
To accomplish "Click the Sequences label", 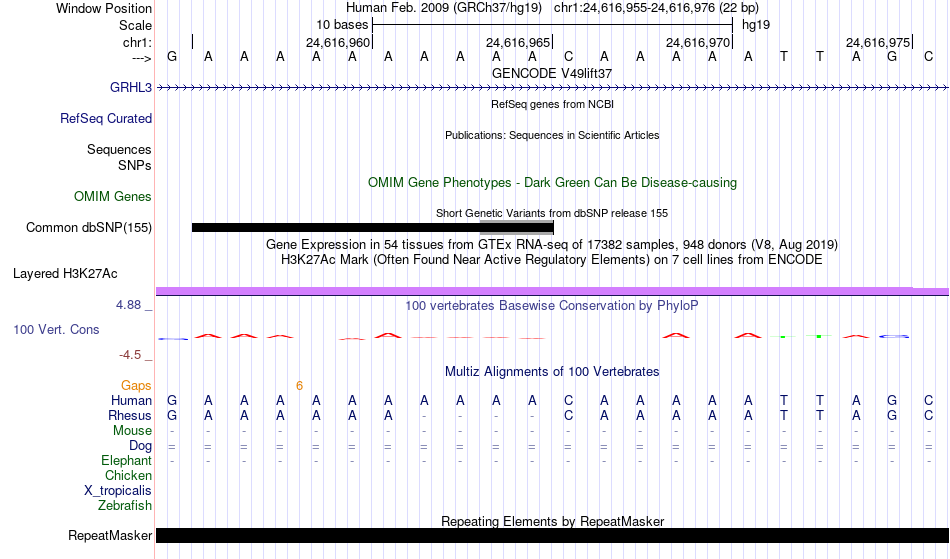I will coord(119,150).
